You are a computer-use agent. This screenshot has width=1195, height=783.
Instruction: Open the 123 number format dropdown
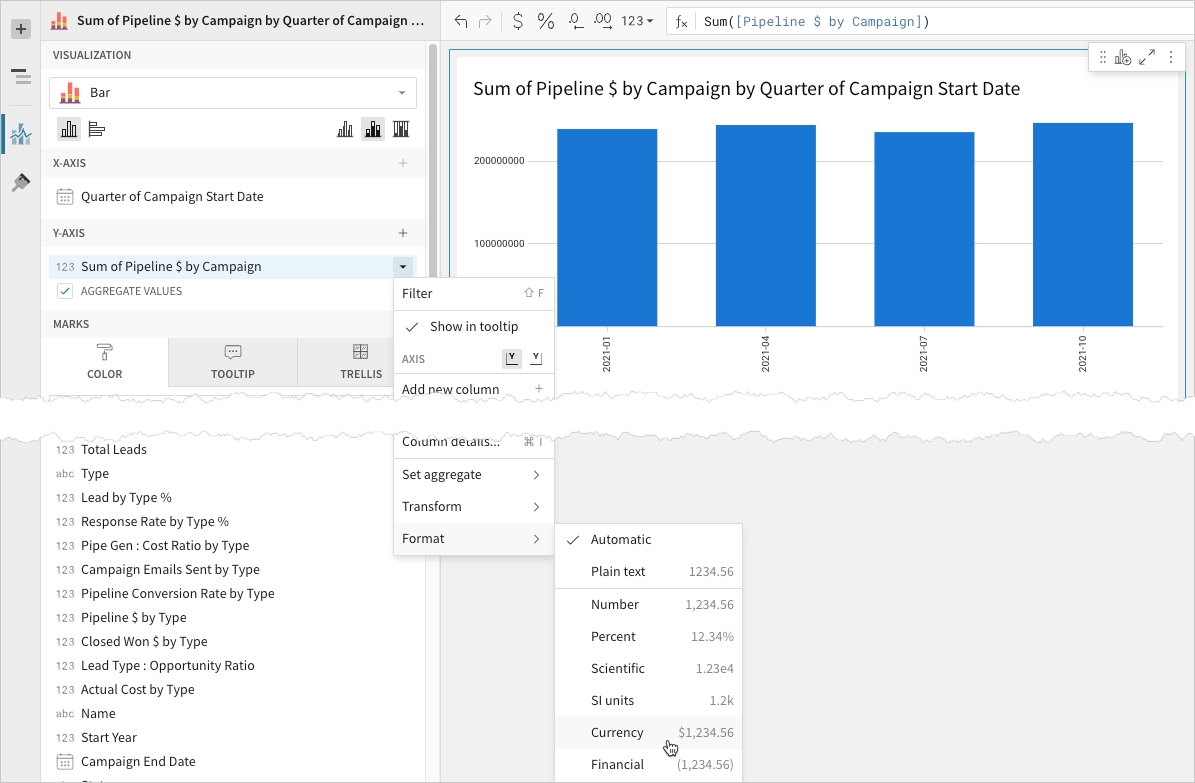click(x=636, y=21)
